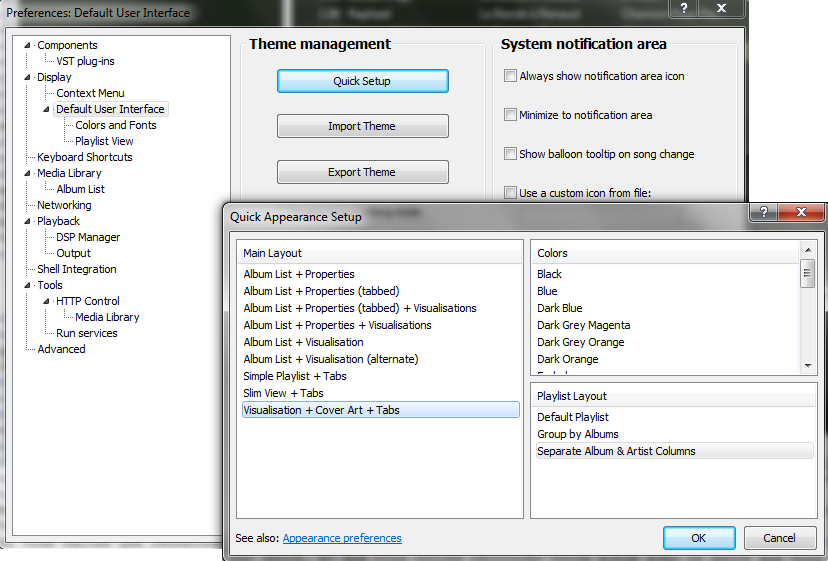The width and height of the screenshot is (828, 561).
Task: Select VST plug-ins in preferences tree
Action: click(85, 61)
